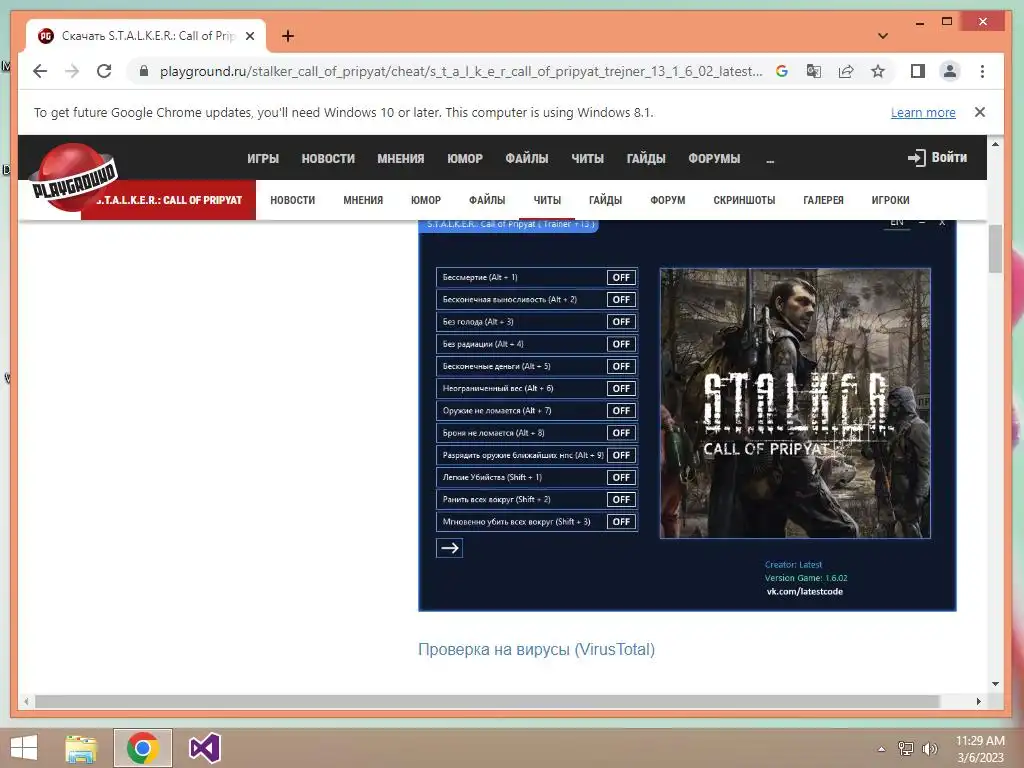Open the Windows Start button
Viewport: 1024px width, 768px height.
tap(24, 748)
